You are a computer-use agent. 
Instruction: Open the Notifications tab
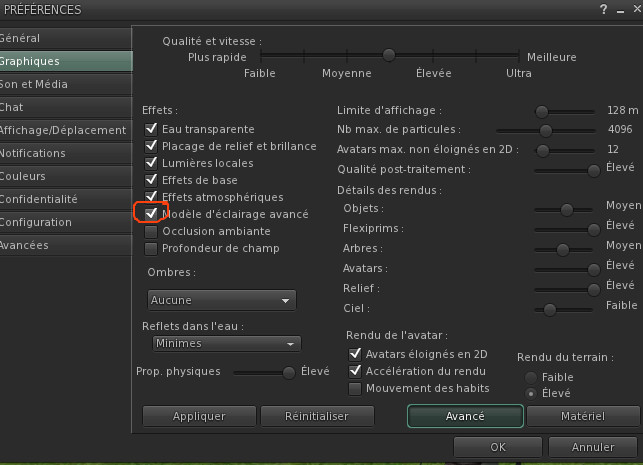(x=66, y=153)
